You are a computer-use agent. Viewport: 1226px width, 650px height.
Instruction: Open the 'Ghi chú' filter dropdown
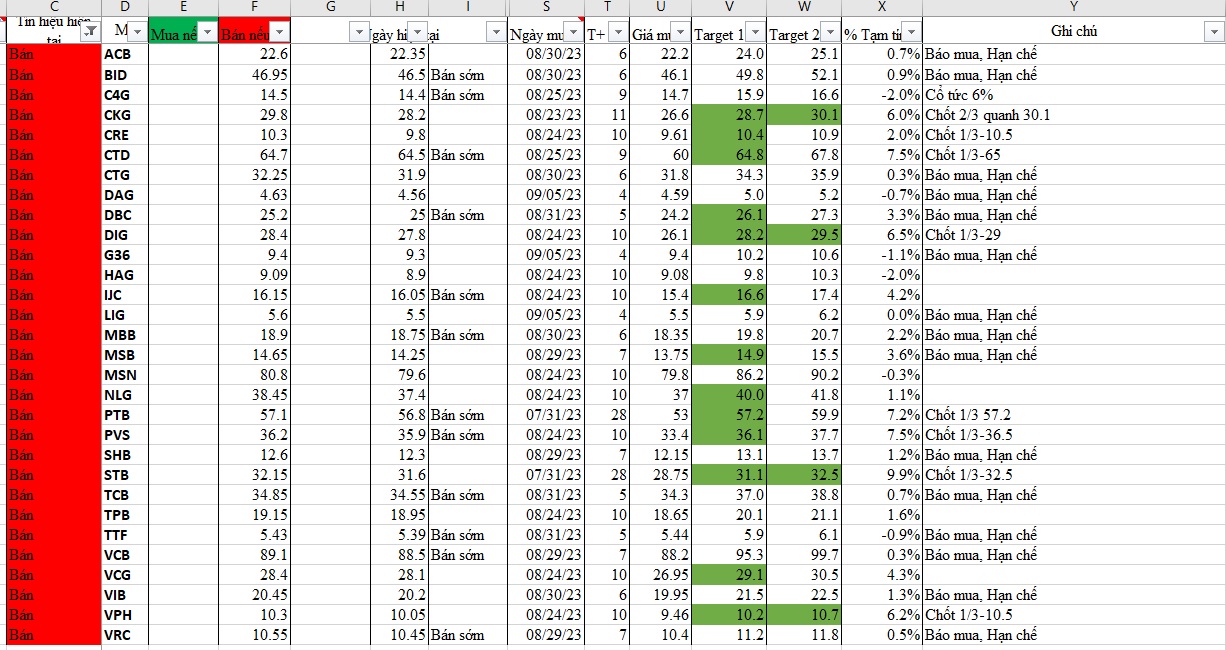tap(1214, 33)
